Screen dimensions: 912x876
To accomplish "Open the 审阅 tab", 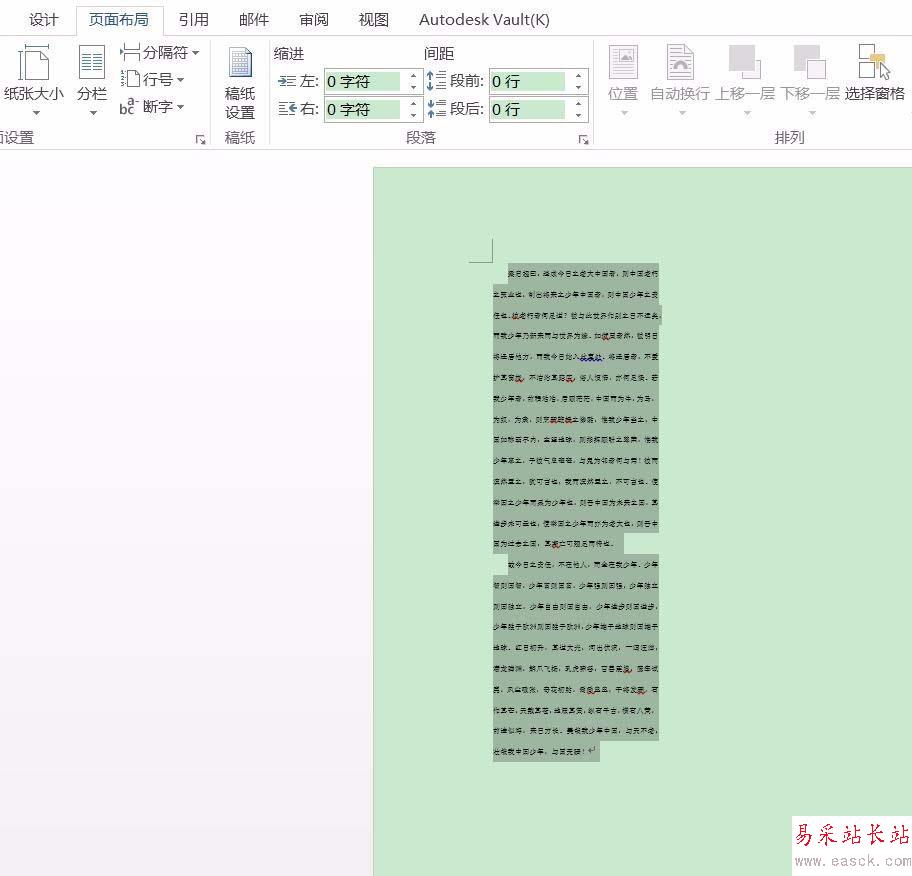I will coord(314,20).
